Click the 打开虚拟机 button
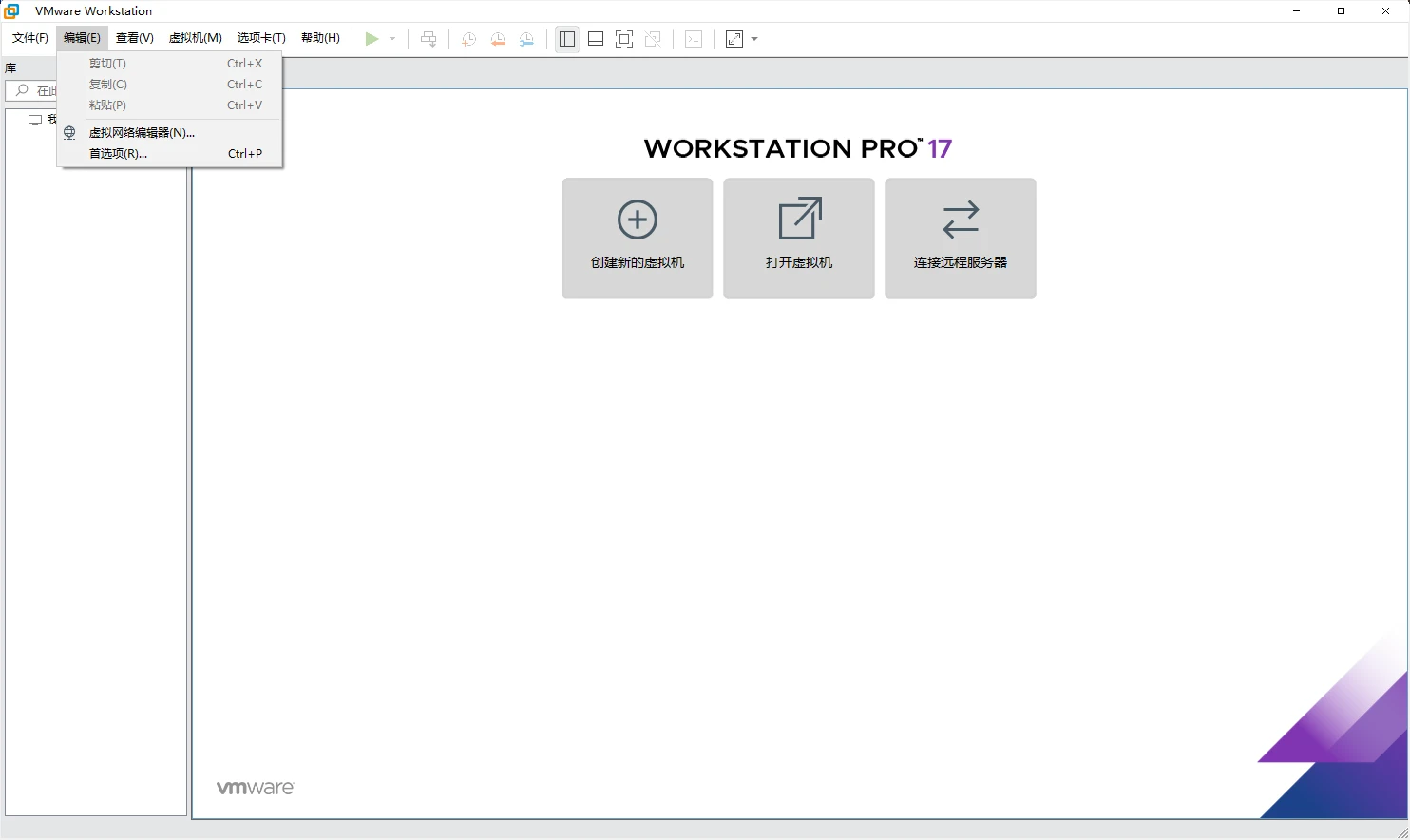 coord(798,239)
